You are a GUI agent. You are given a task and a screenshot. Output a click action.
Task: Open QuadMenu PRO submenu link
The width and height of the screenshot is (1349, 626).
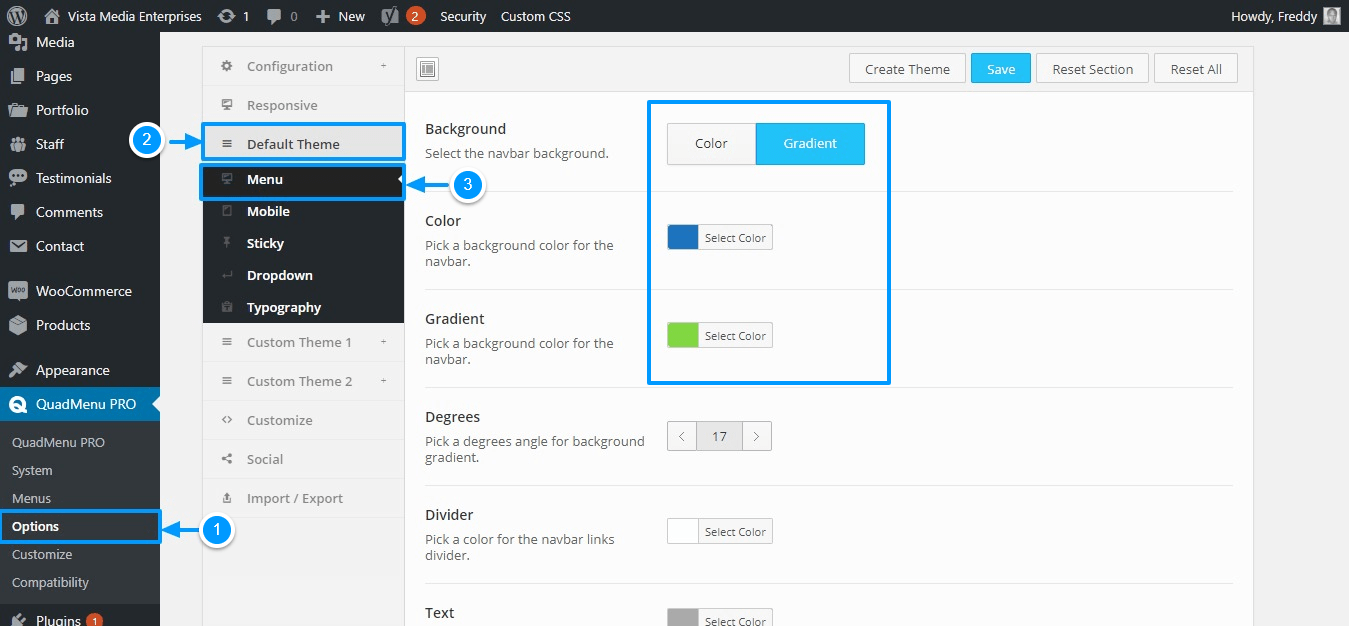point(58,442)
